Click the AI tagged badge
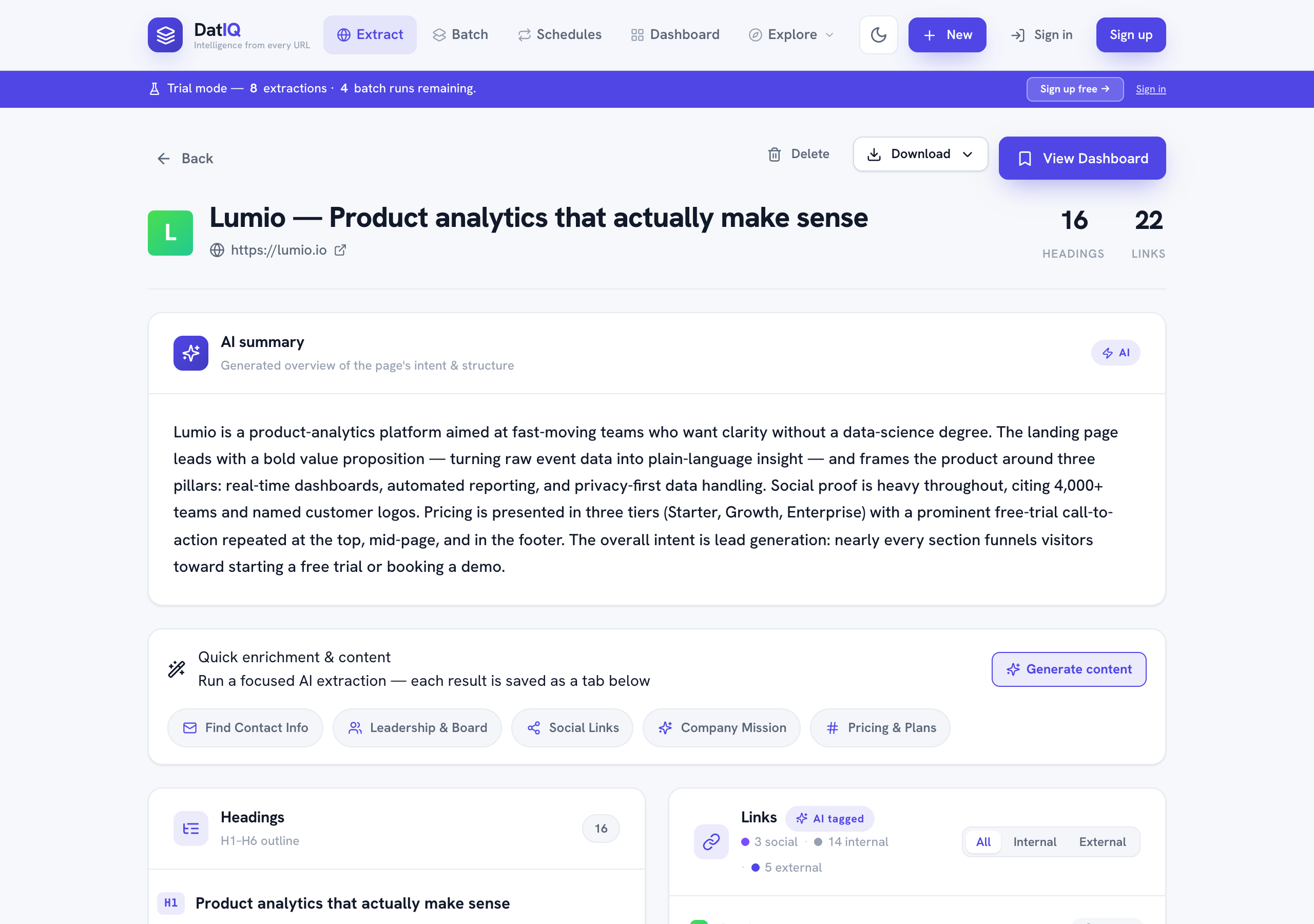The height and width of the screenshot is (924, 1314). [829, 818]
